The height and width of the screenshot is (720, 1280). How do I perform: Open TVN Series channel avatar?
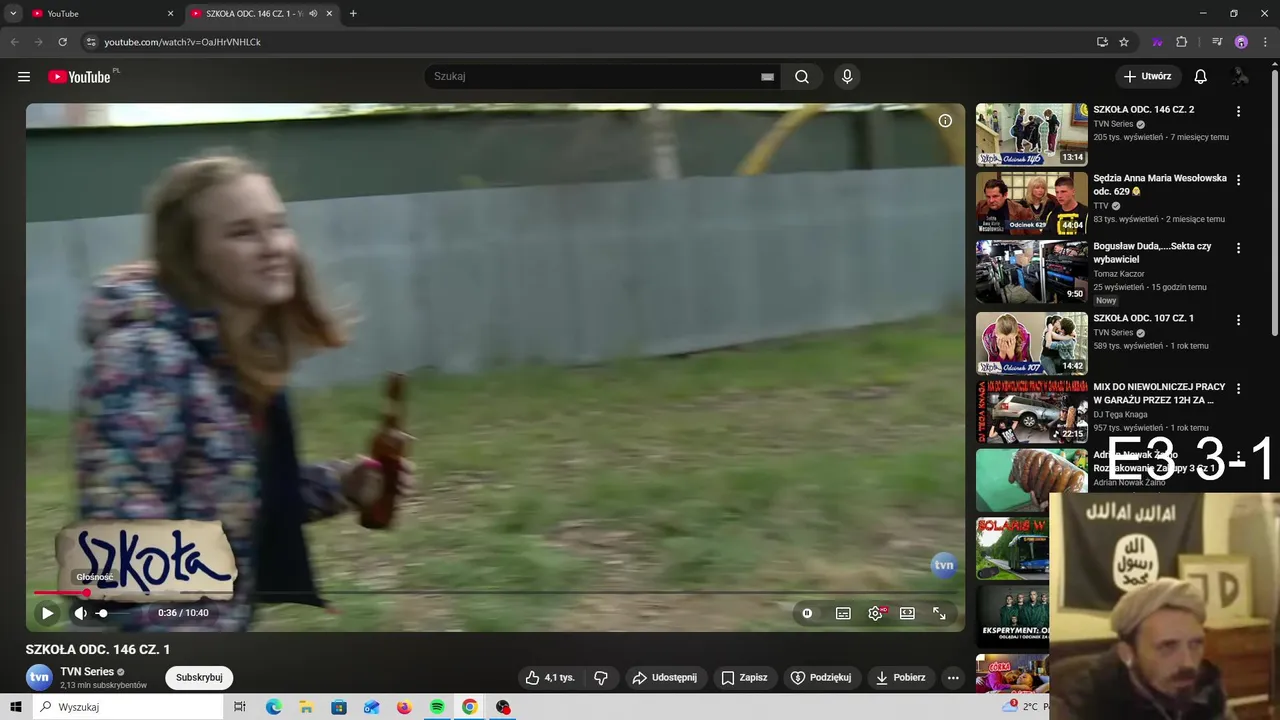pos(39,677)
